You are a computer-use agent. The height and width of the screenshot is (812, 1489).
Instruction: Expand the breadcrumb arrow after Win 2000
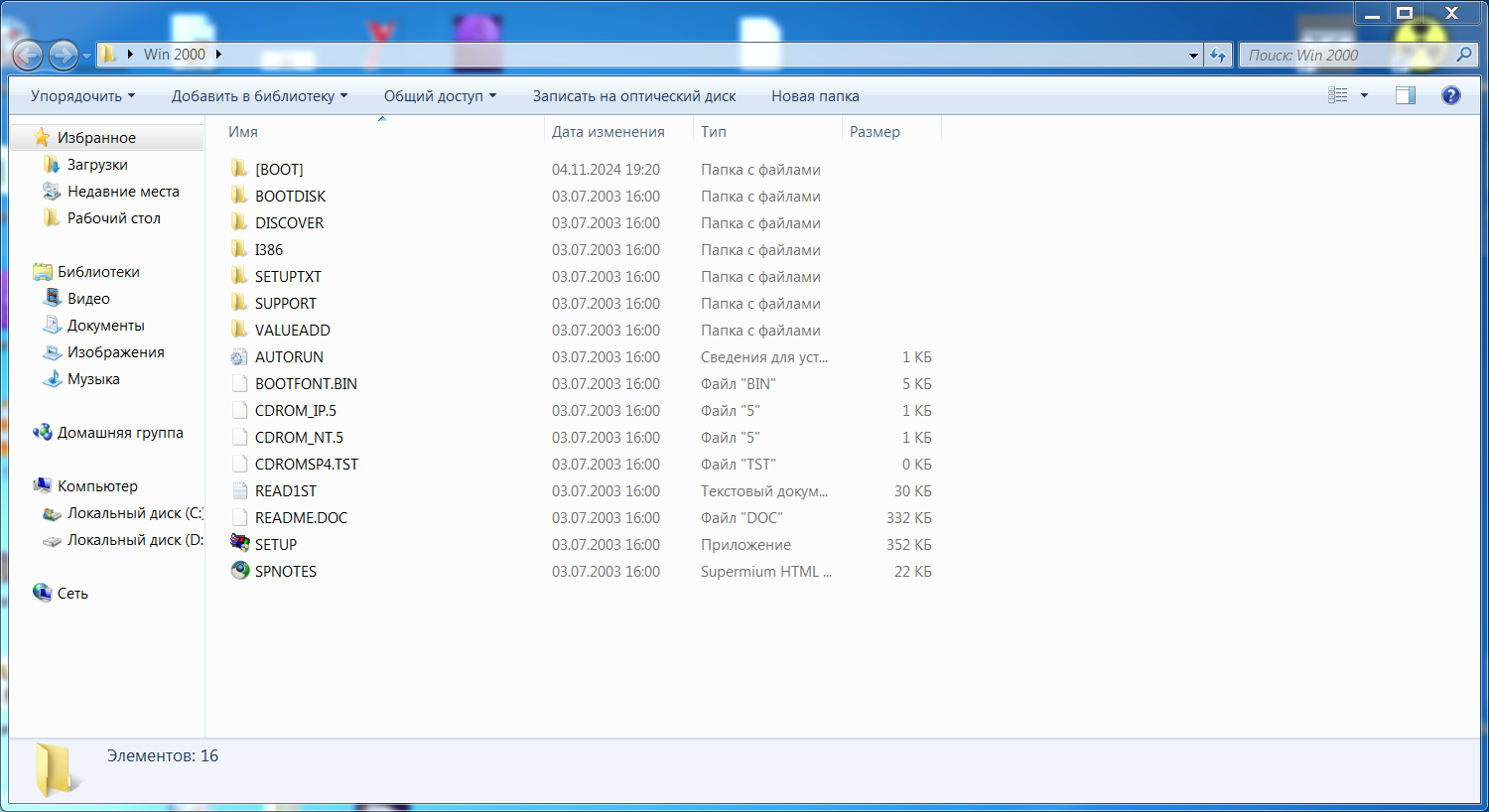(218, 55)
